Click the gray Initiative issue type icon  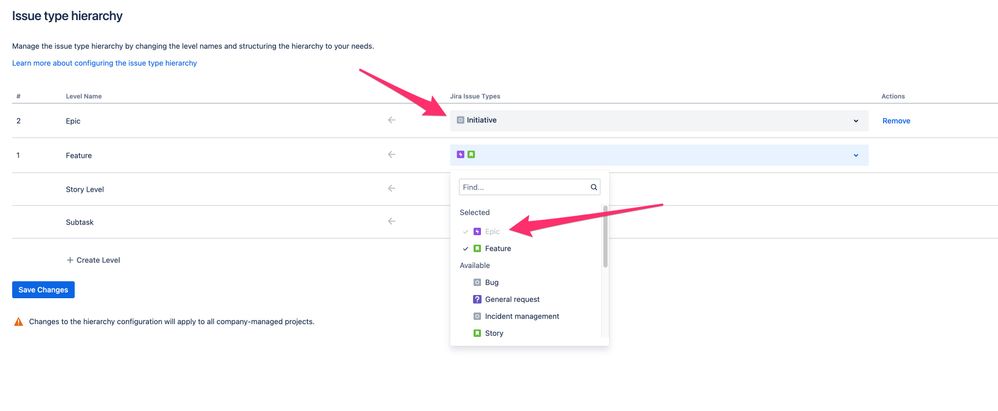point(461,120)
